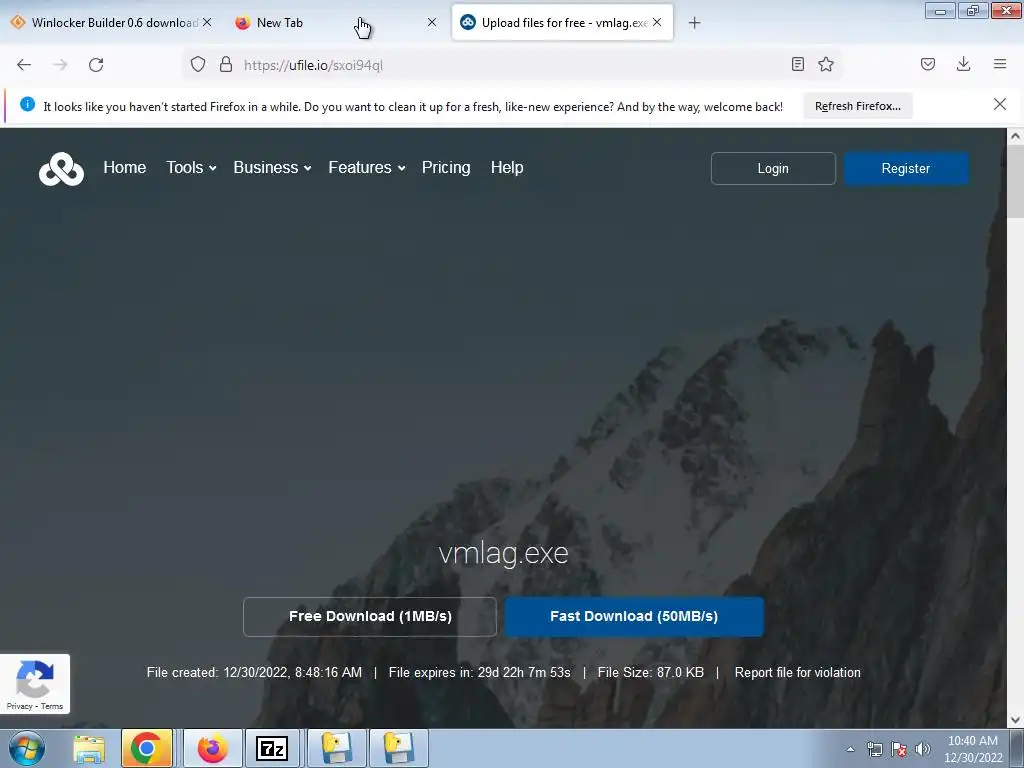
Task: Switch to Firefox taskbar icon
Action: tap(213, 748)
